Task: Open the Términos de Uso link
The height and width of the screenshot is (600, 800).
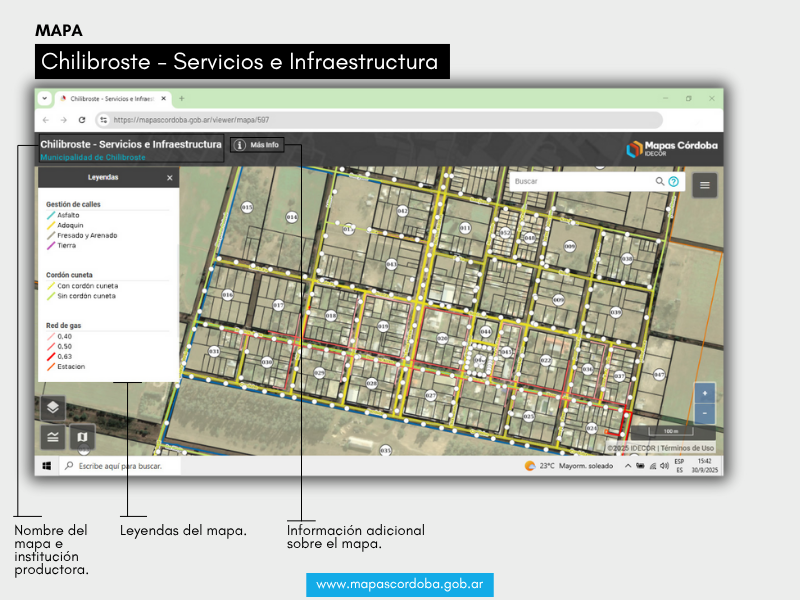Action: pos(688,448)
